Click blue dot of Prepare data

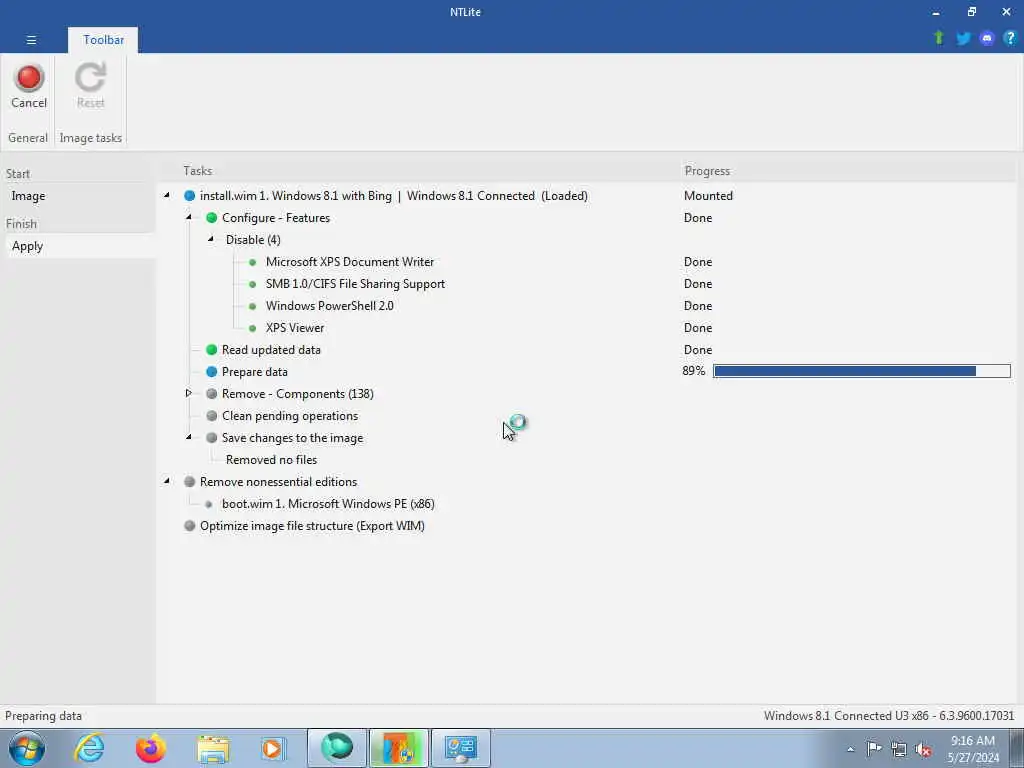click(x=212, y=372)
